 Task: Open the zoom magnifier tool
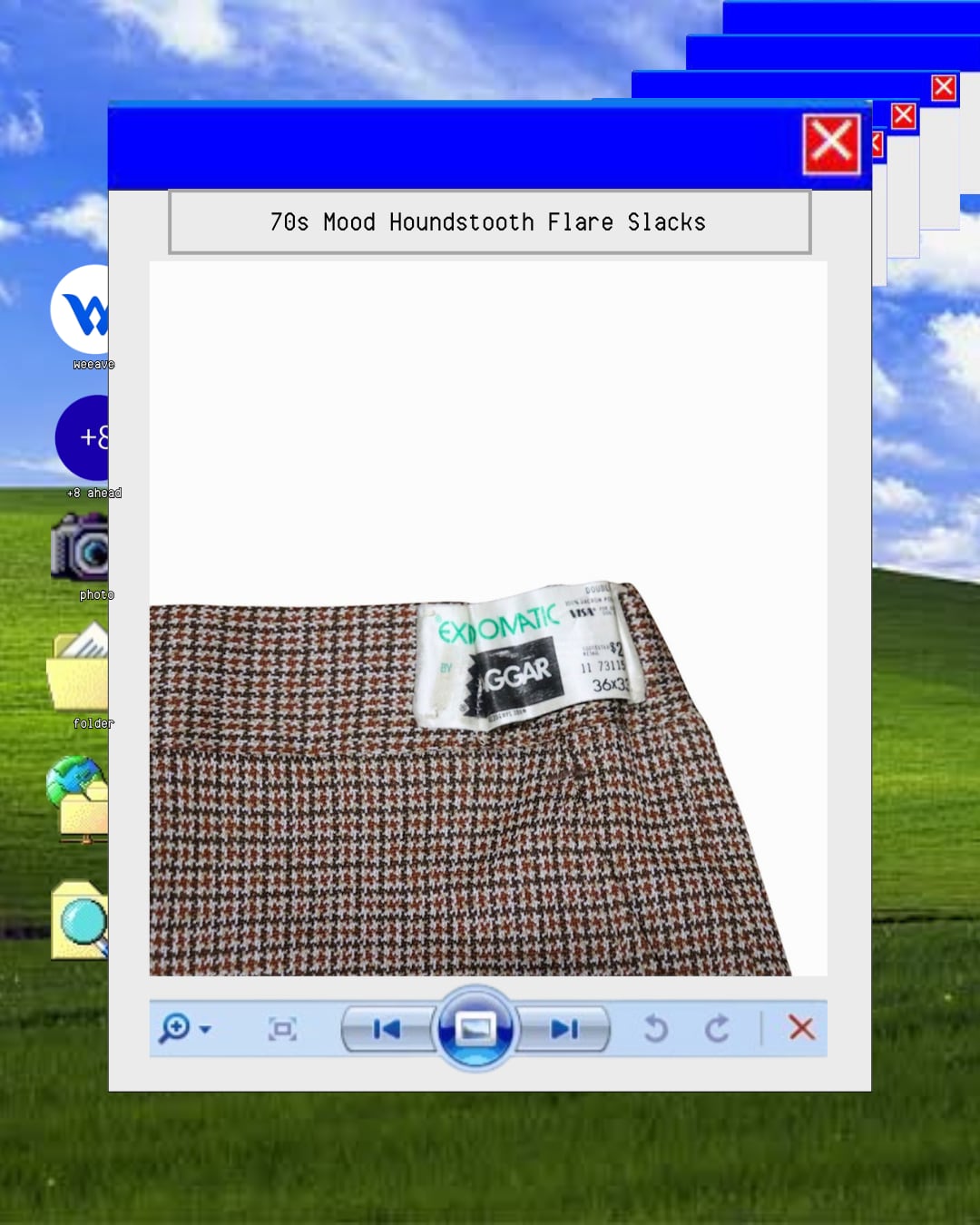(174, 1028)
